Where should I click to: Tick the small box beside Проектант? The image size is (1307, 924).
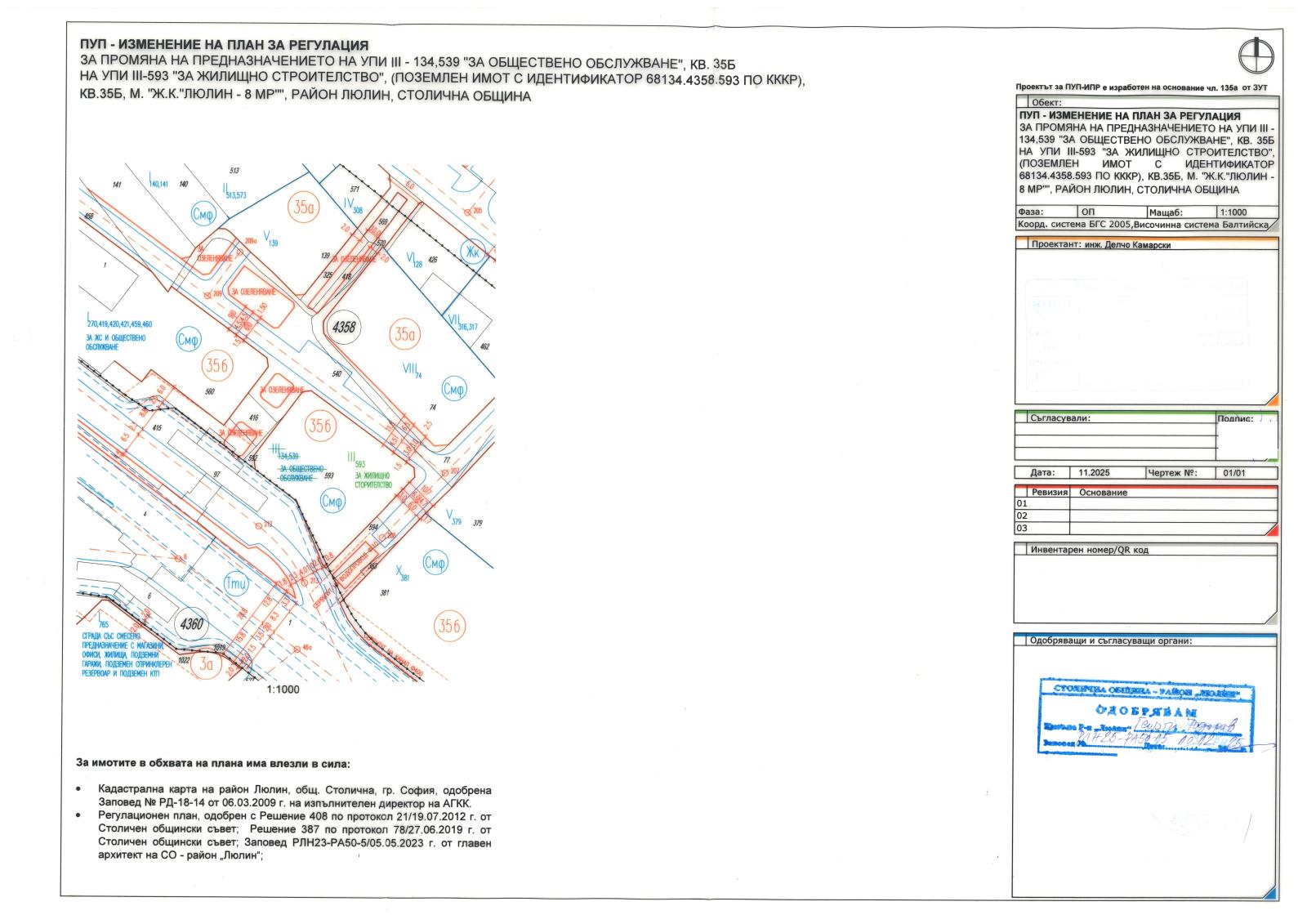tap(1021, 243)
